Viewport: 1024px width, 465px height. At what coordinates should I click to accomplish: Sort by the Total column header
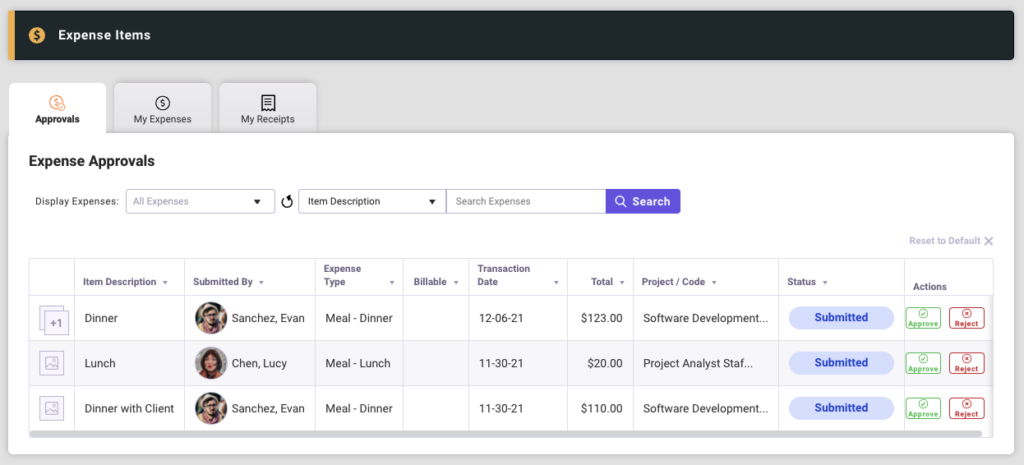[601, 282]
